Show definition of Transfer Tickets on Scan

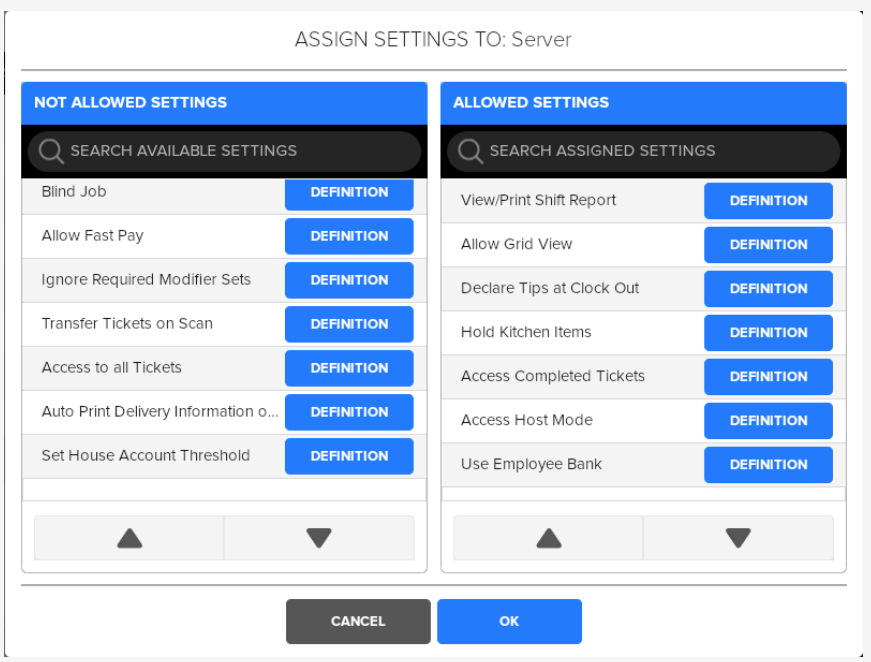coord(348,324)
